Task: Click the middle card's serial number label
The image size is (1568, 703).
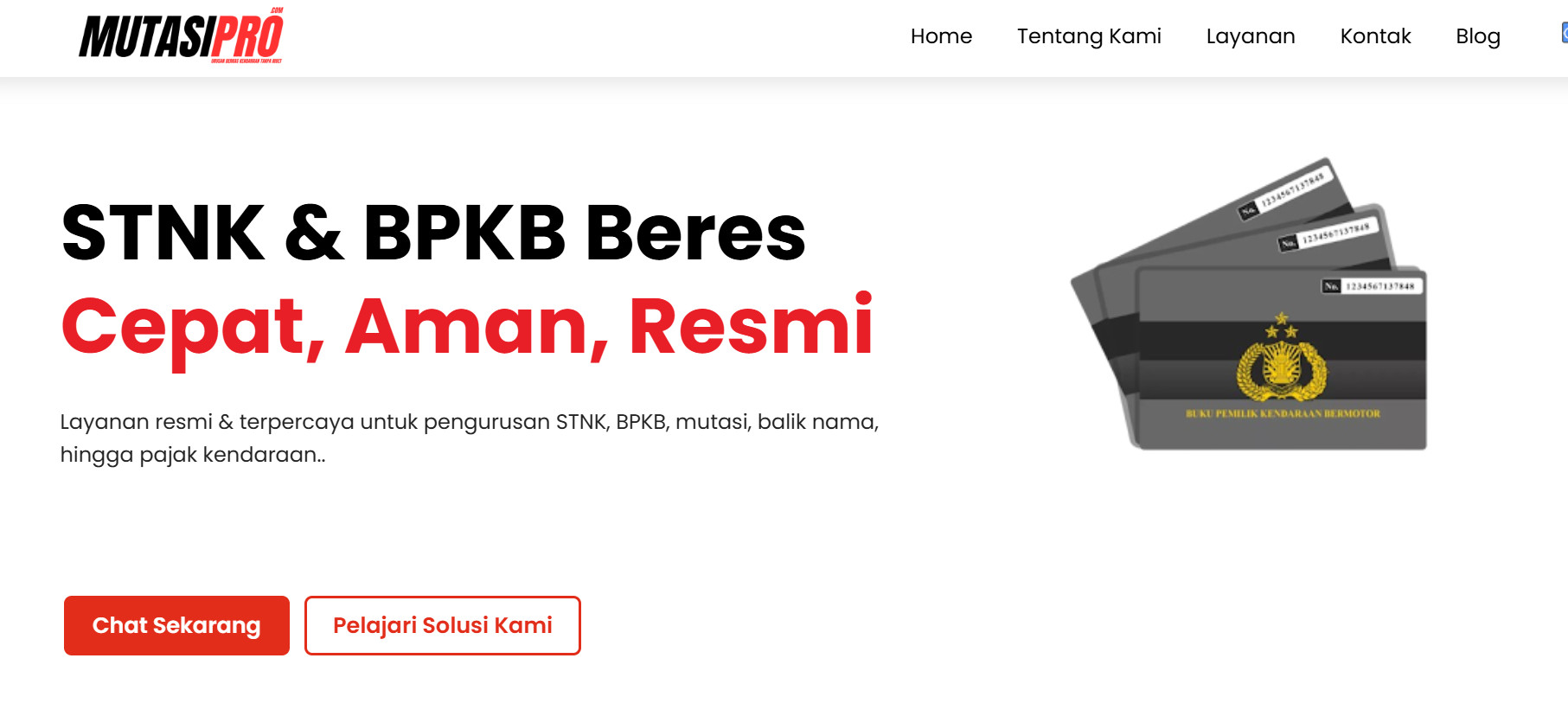Action: 1328,234
